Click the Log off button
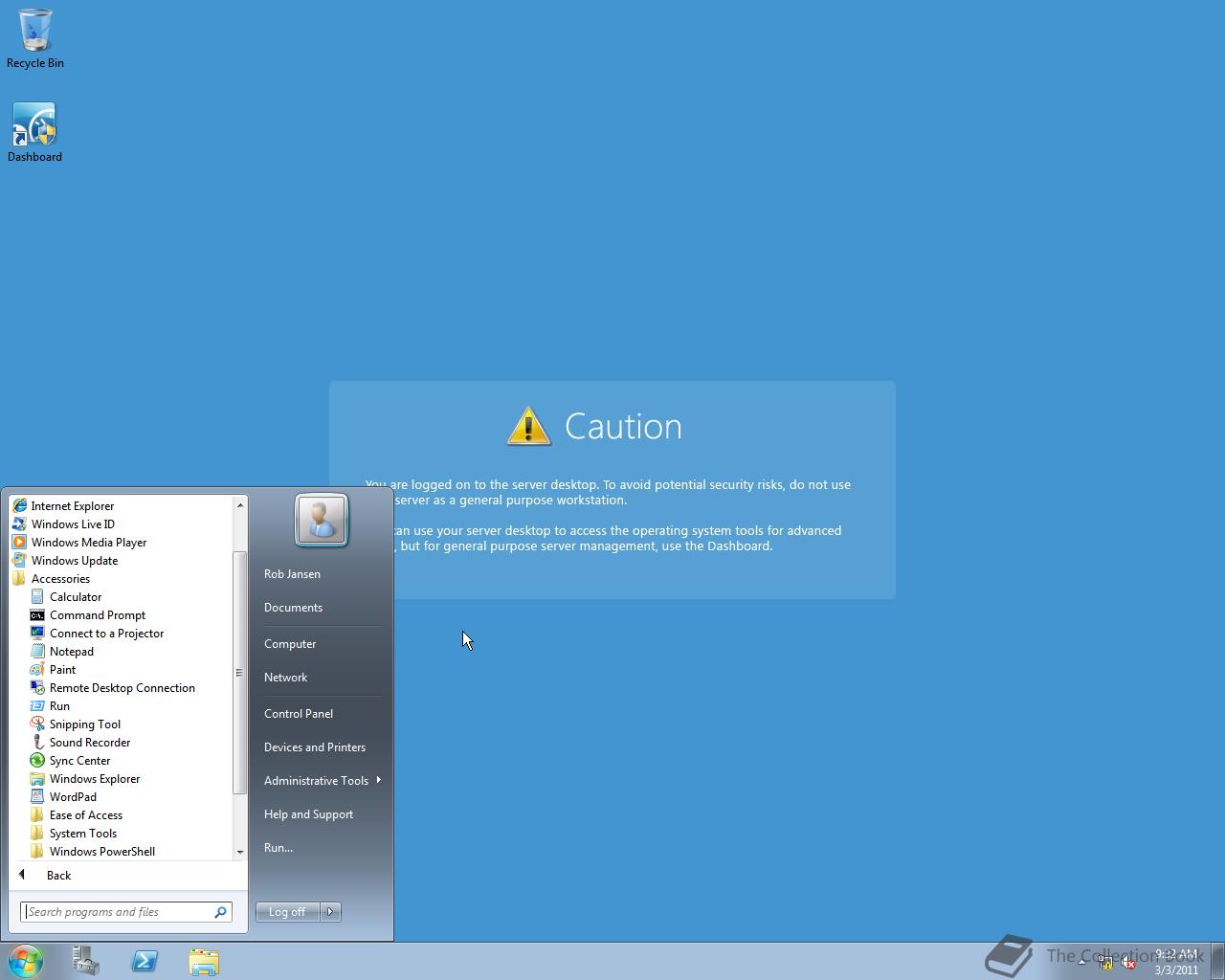This screenshot has height=980, width=1225. (x=287, y=912)
